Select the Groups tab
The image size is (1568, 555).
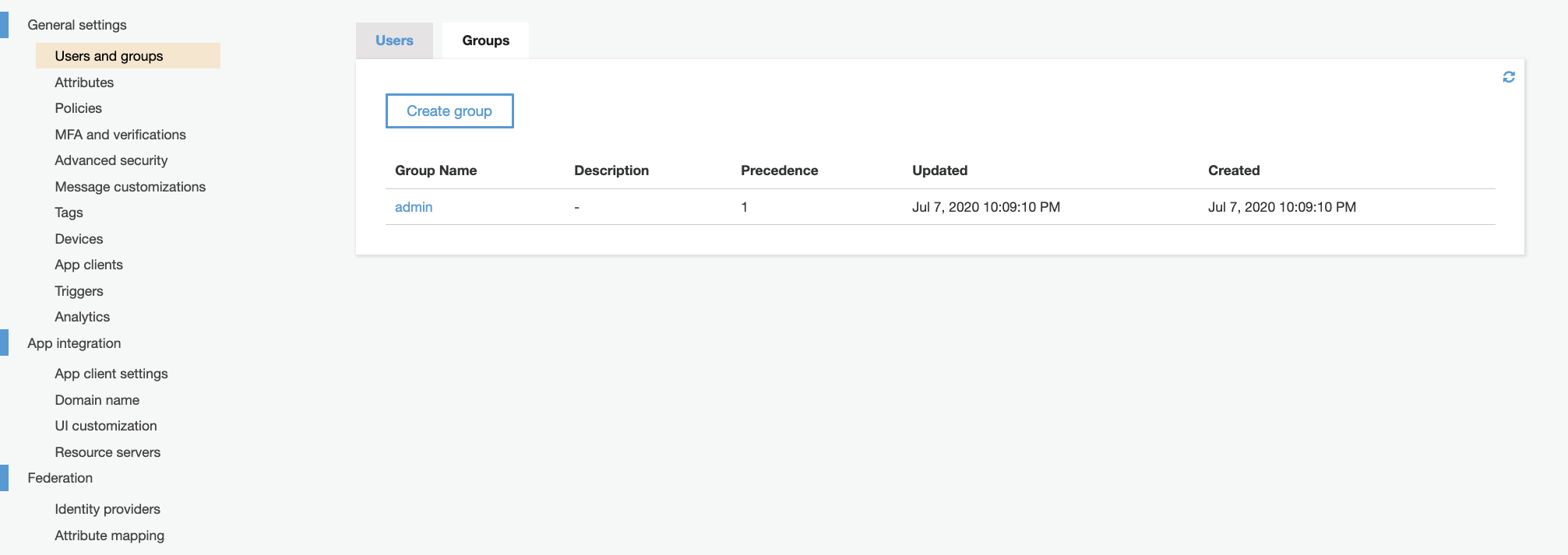485,40
